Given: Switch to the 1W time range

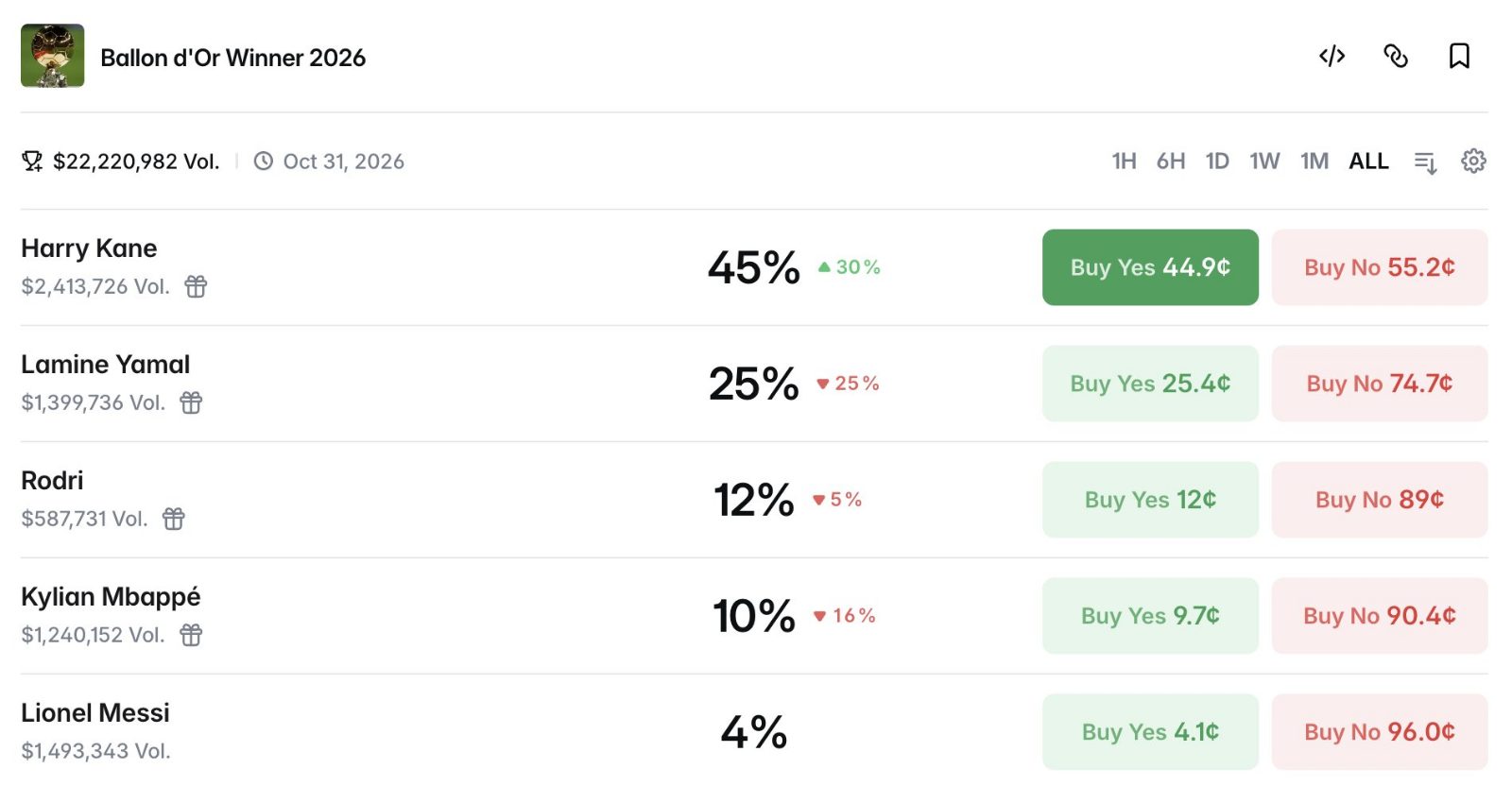Looking at the screenshot, I should point(1264,162).
